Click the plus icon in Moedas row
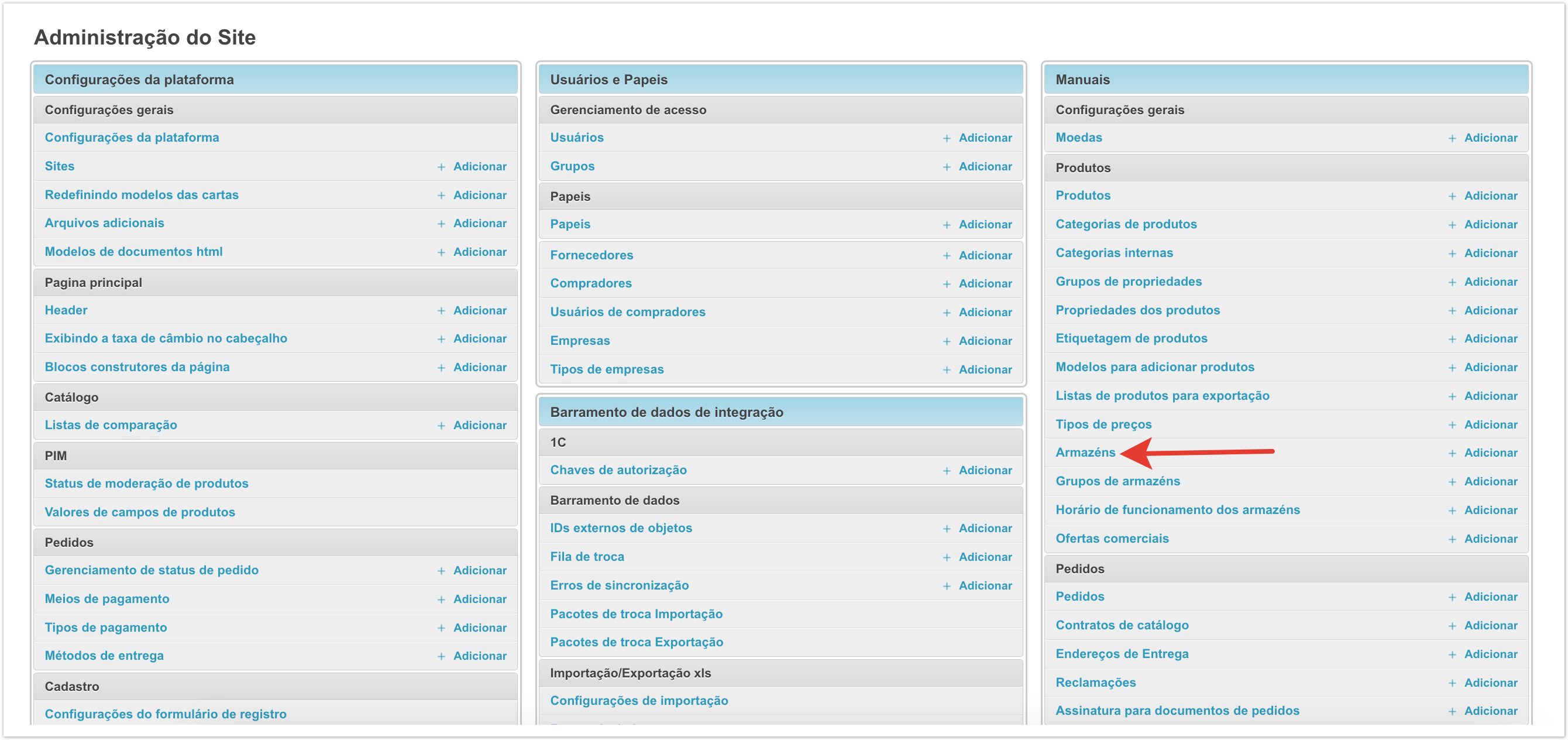 point(1452,138)
